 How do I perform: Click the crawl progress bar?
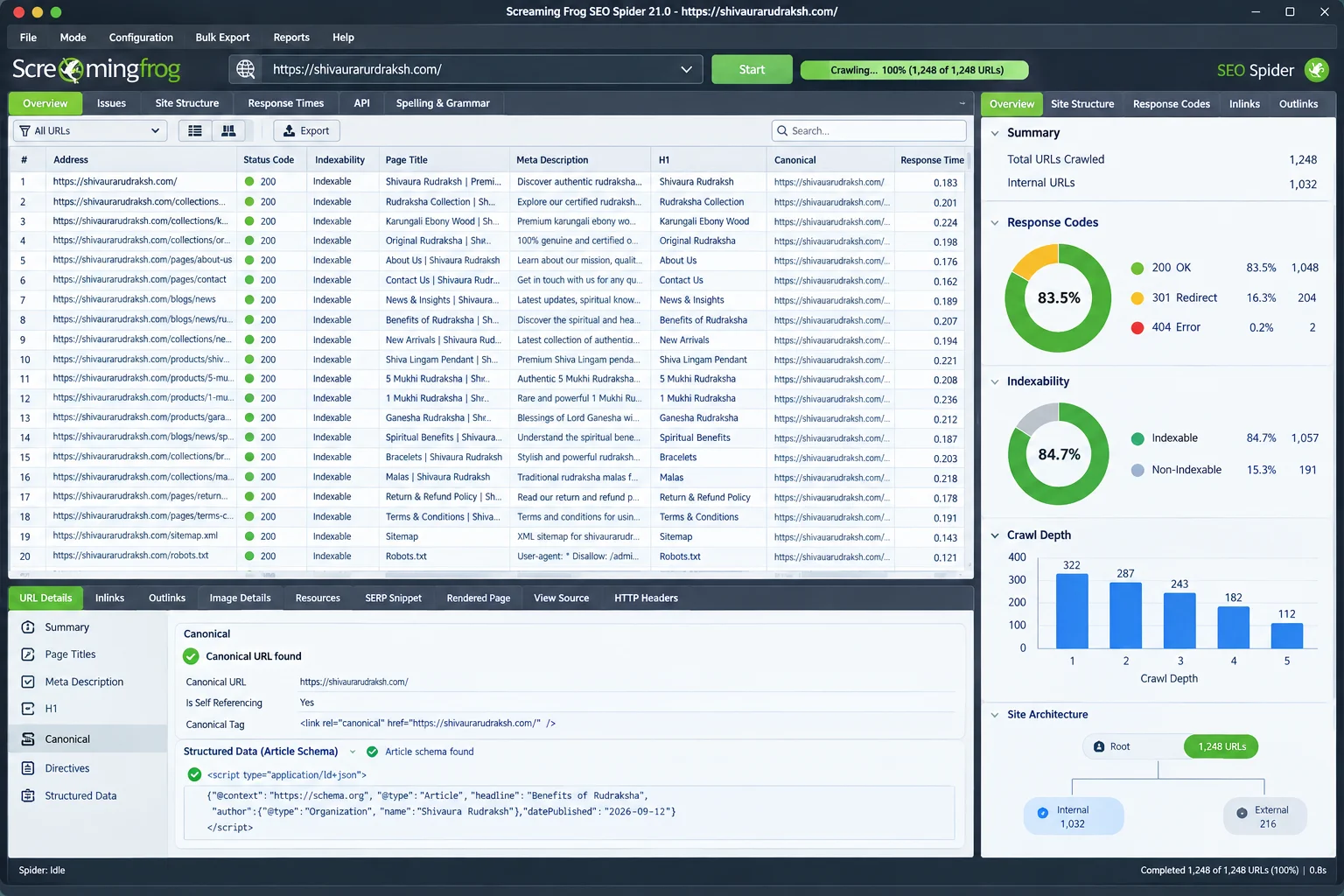(x=914, y=70)
